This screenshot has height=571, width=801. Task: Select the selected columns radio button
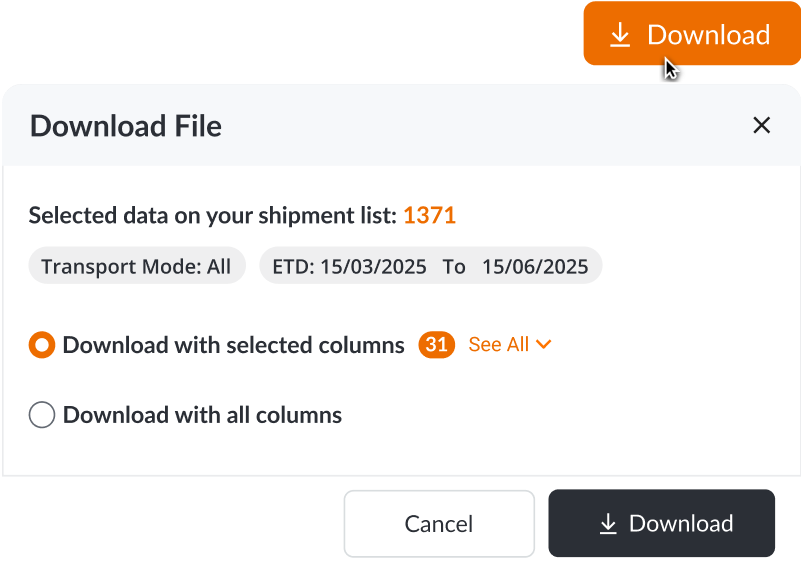[x=42, y=345]
